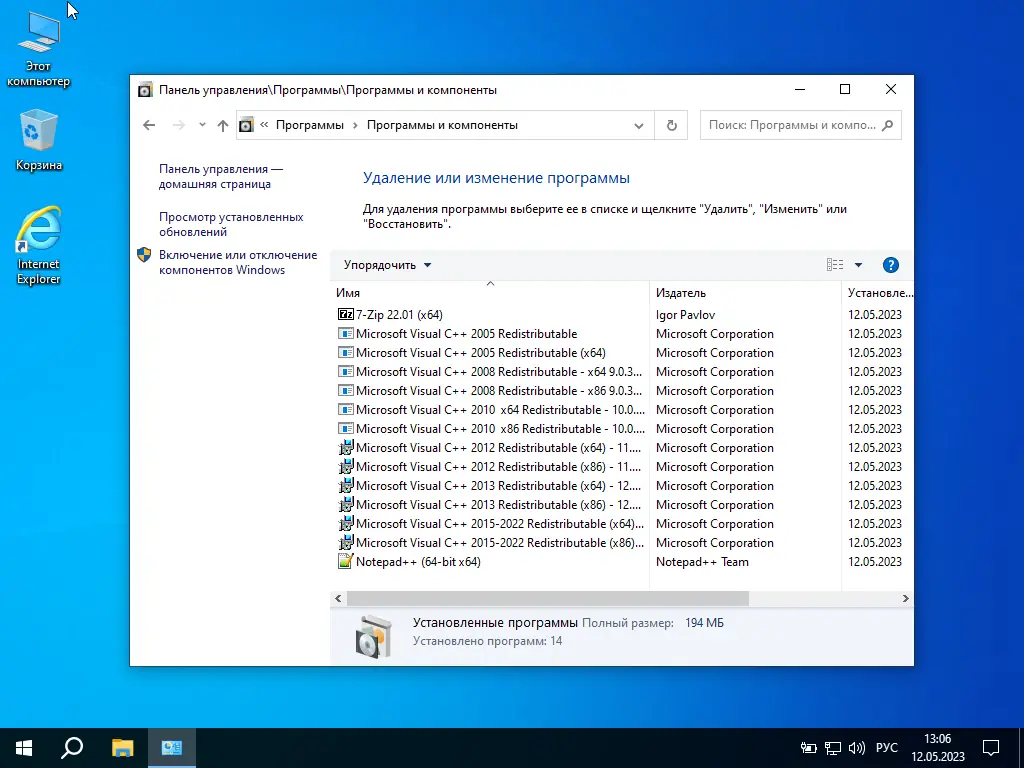Image resolution: width=1024 pixels, height=768 pixels.
Task: Select Microsoft Visual C++ 2013 Redistributable (x86) row
Action: (x=498, y=505)
